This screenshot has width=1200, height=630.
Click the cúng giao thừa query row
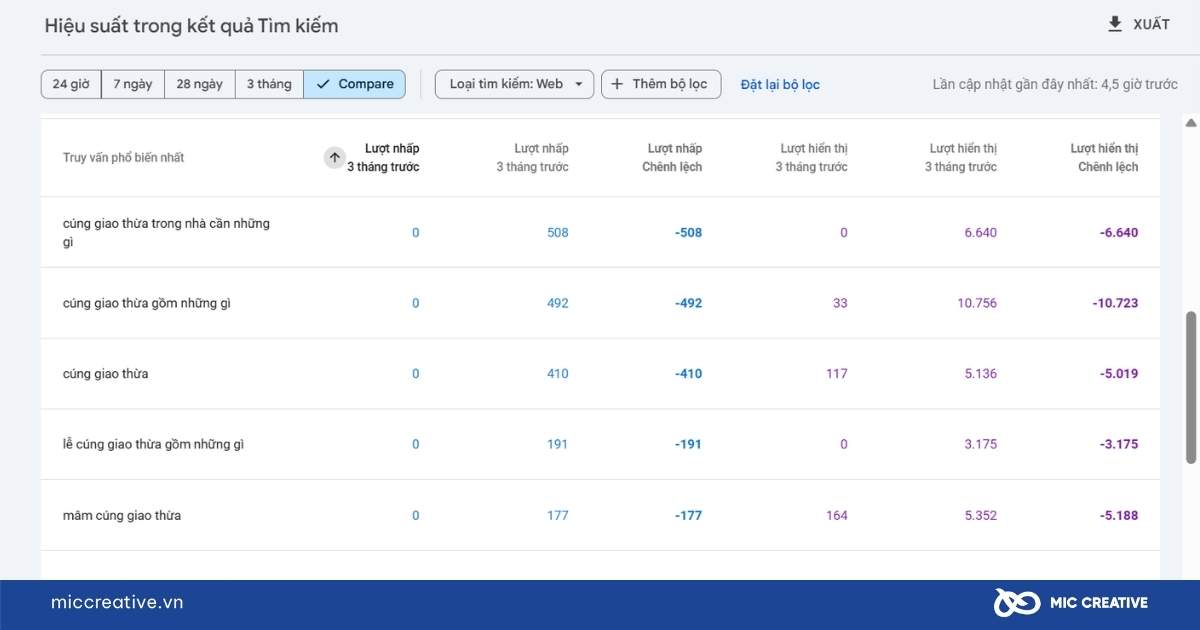click(x=600, y=374)
